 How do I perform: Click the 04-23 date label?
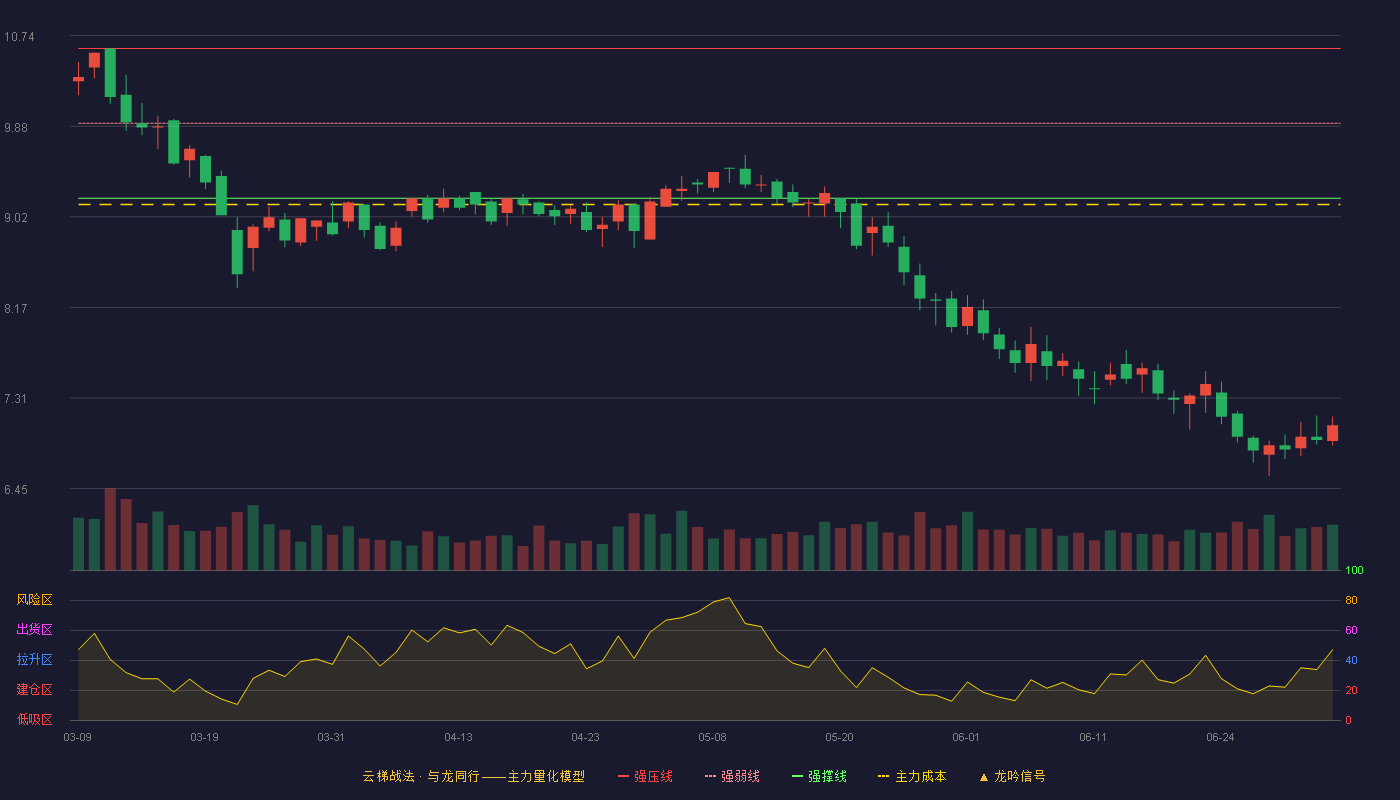click(585, 737)
